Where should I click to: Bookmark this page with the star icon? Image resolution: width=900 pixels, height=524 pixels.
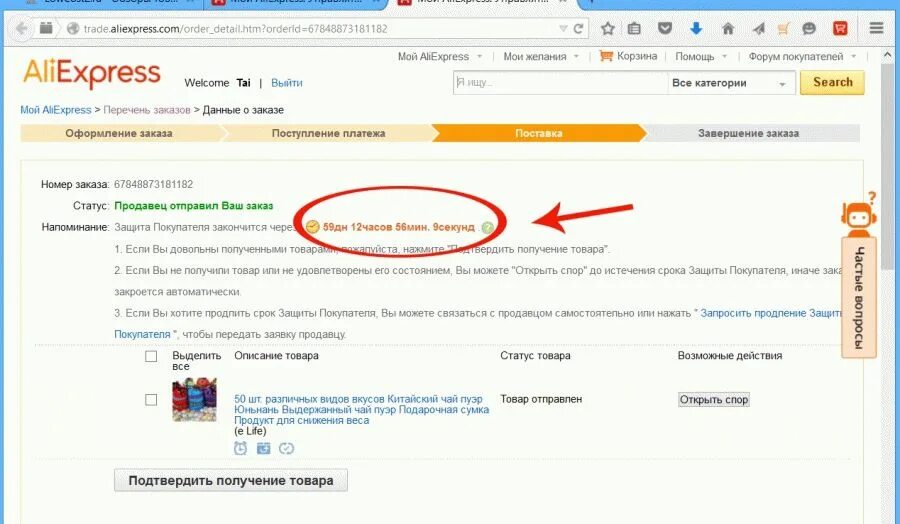[x=608, y=28]
